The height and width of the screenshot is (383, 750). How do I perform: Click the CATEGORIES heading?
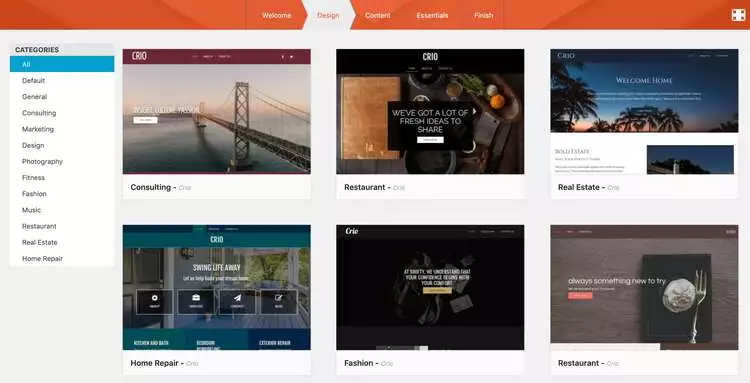pos(37,50)
